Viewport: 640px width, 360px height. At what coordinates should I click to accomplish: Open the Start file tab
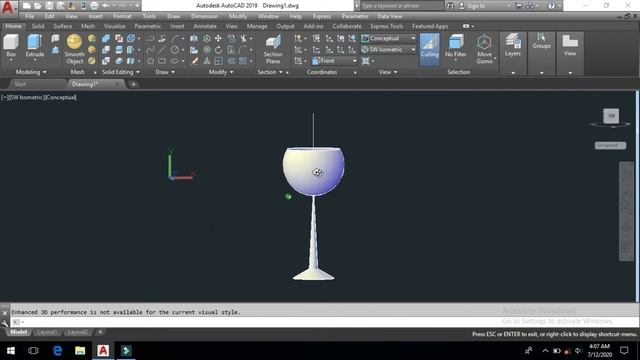tap(20, 84)
